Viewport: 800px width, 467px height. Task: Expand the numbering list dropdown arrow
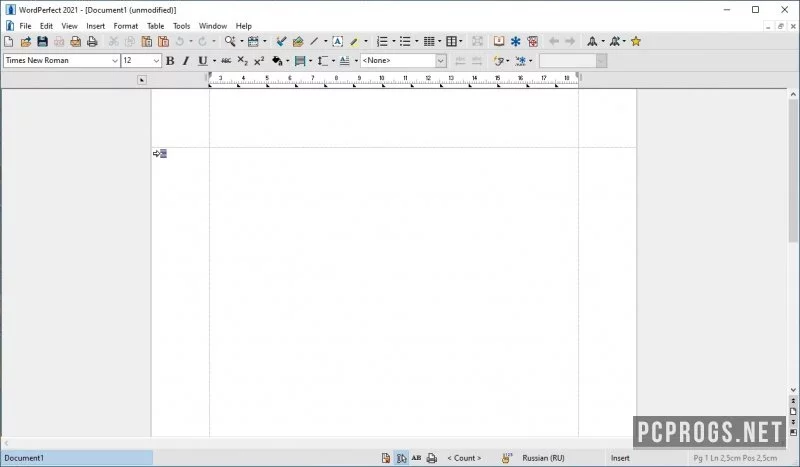(x=393, y=42)
